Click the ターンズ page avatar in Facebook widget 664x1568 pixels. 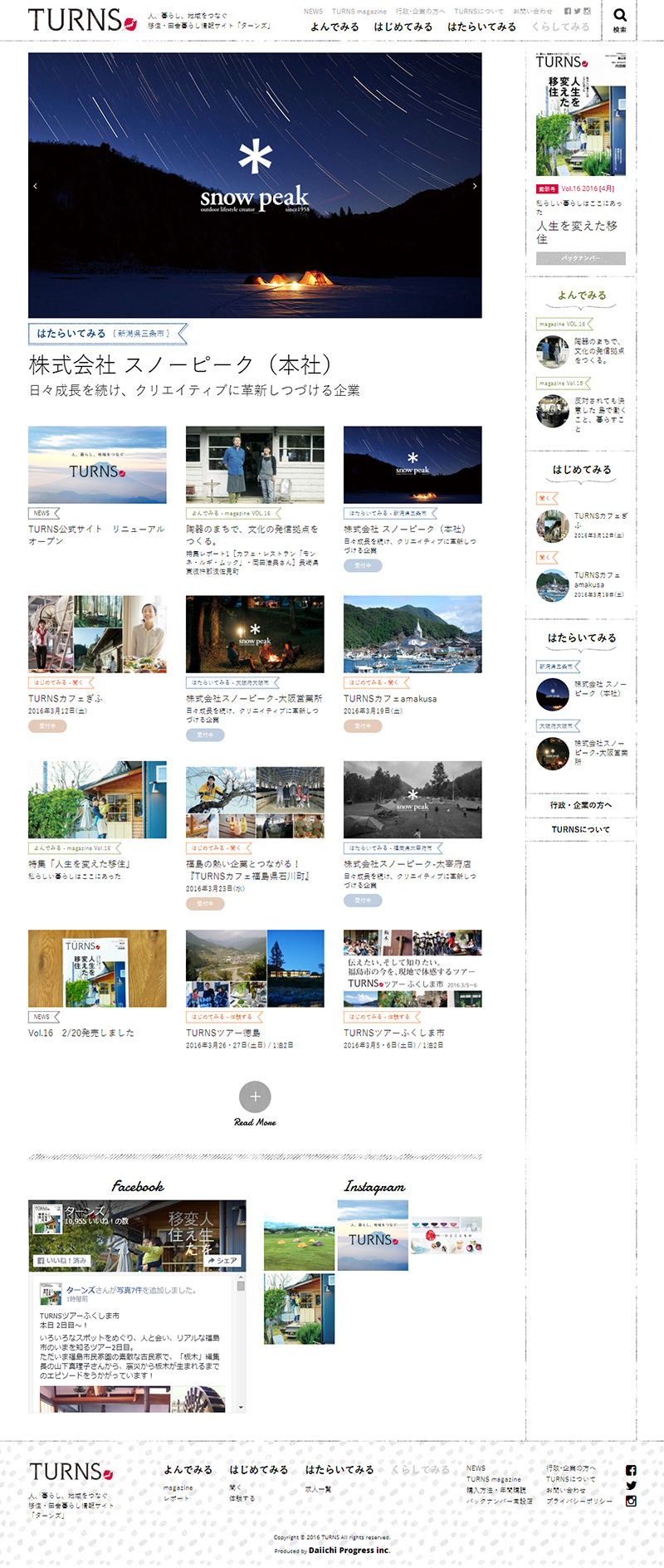click(x=46, y=1219)
